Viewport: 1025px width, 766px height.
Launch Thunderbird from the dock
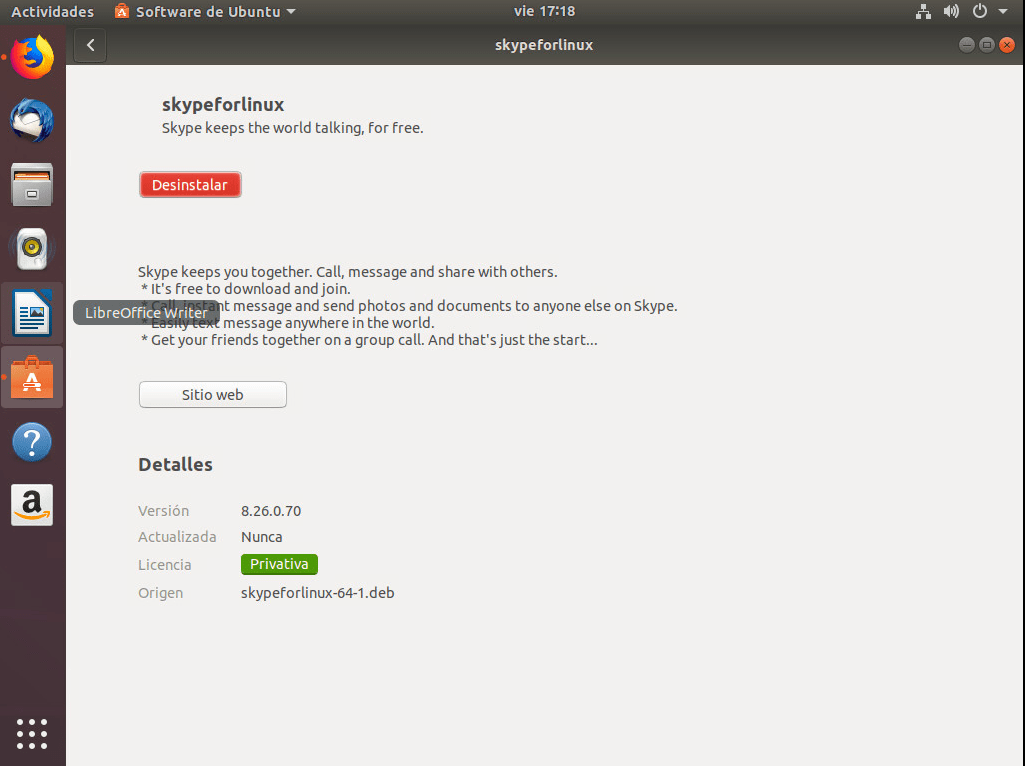[x=32, y=121]
